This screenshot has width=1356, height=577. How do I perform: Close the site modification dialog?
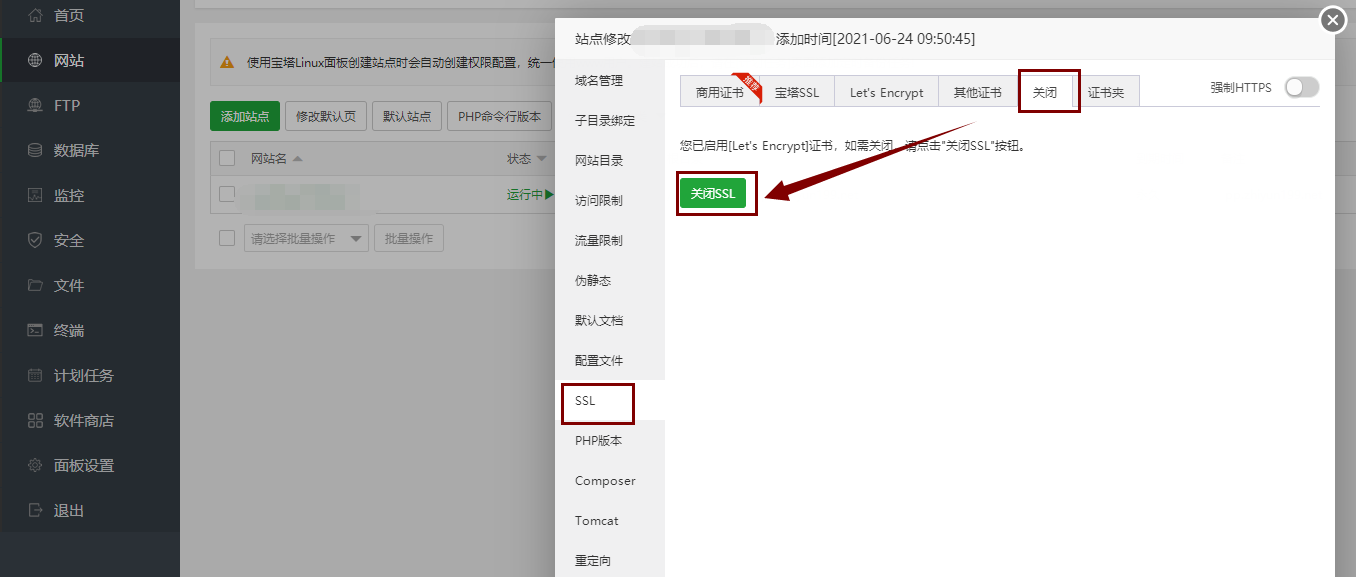(x=1332, y=19)
